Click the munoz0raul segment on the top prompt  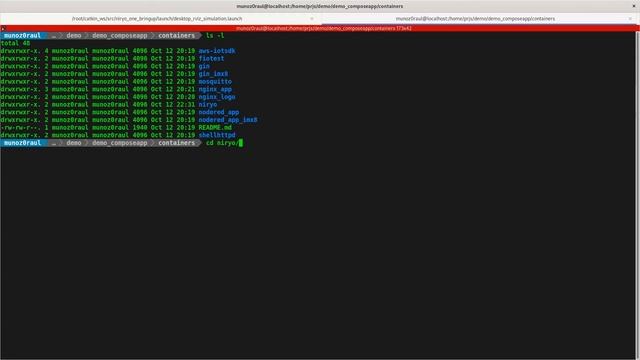(x=22, y=36)
